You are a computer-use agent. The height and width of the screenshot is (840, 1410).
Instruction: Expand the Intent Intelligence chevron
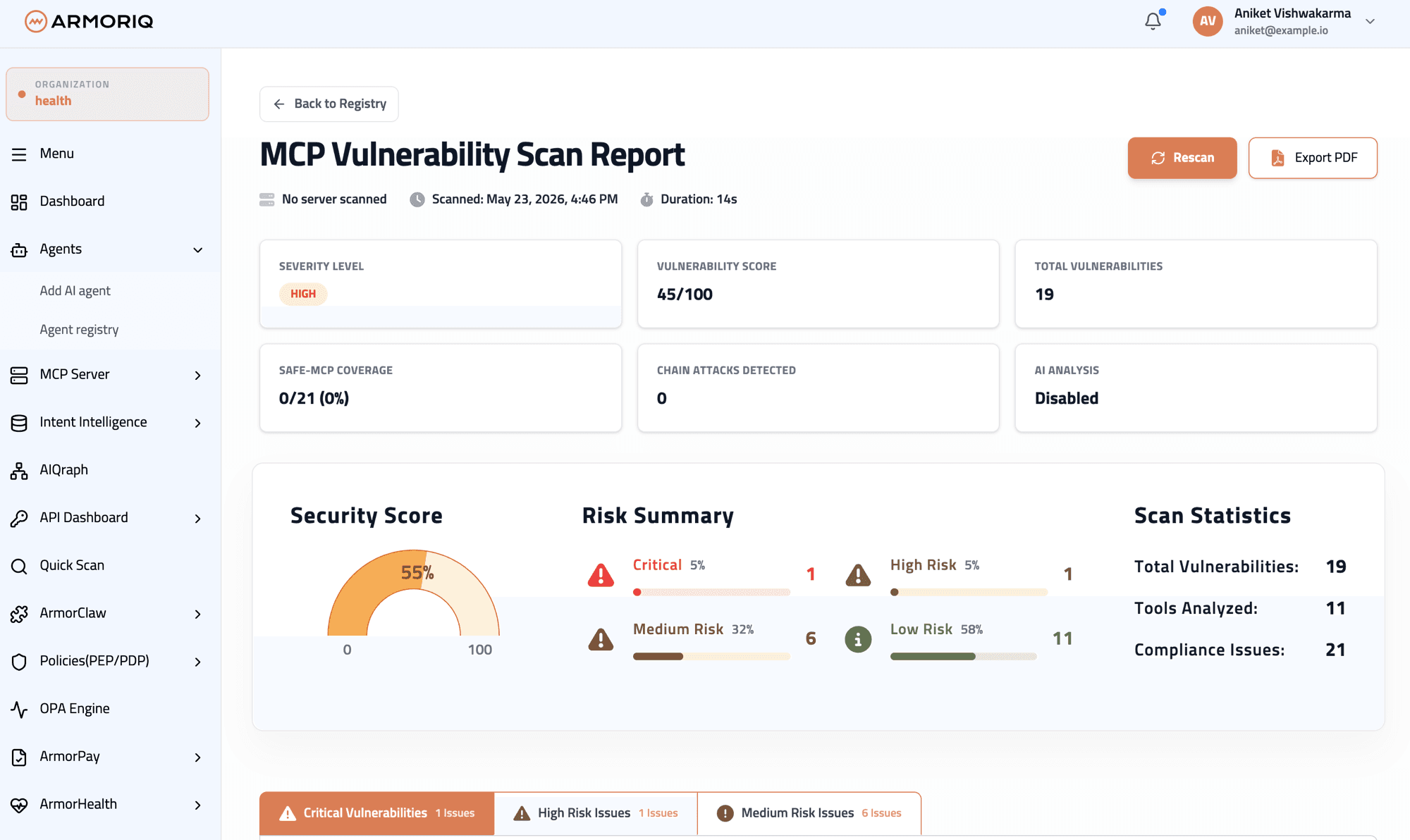tap(198, 423)
